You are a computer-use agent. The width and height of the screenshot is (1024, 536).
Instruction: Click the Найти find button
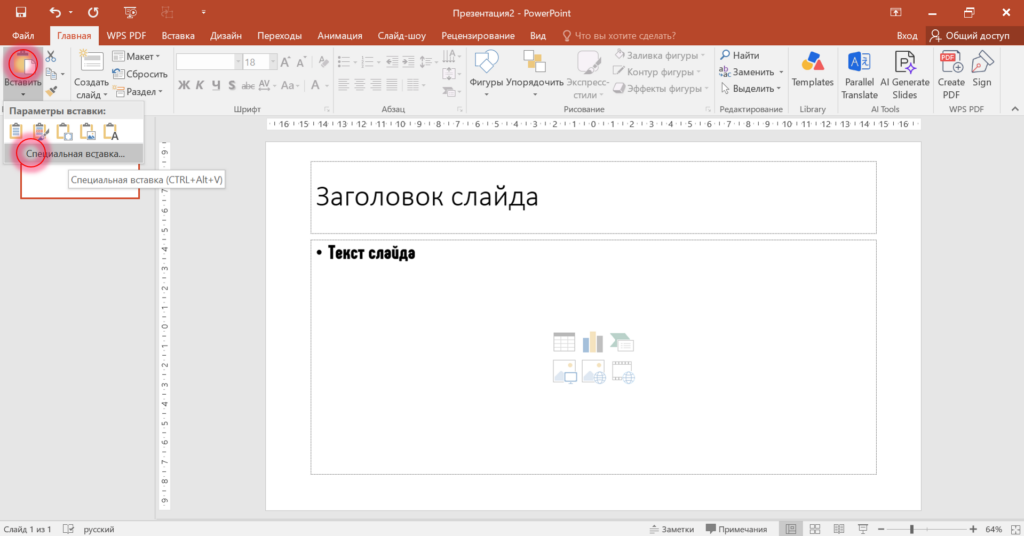tap(739, 55)
